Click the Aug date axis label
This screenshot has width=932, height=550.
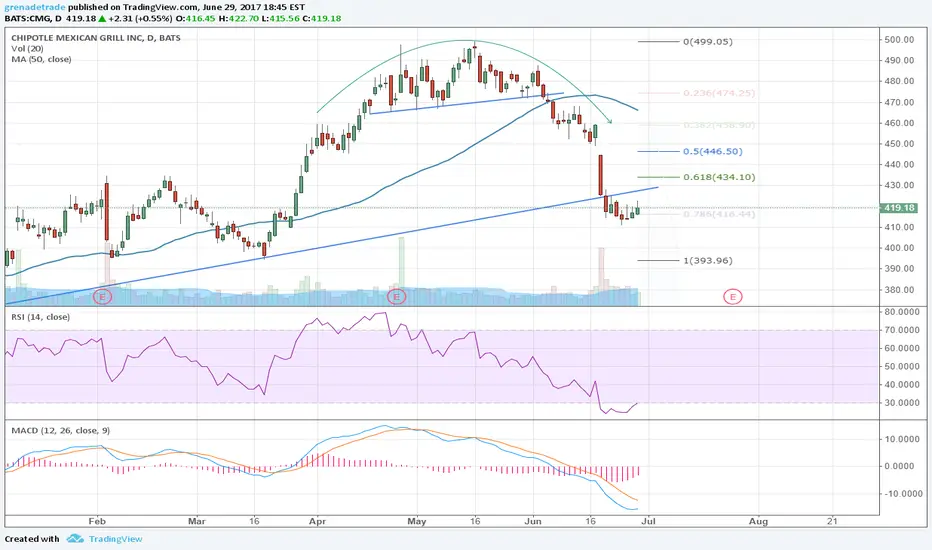pos(758,521)
